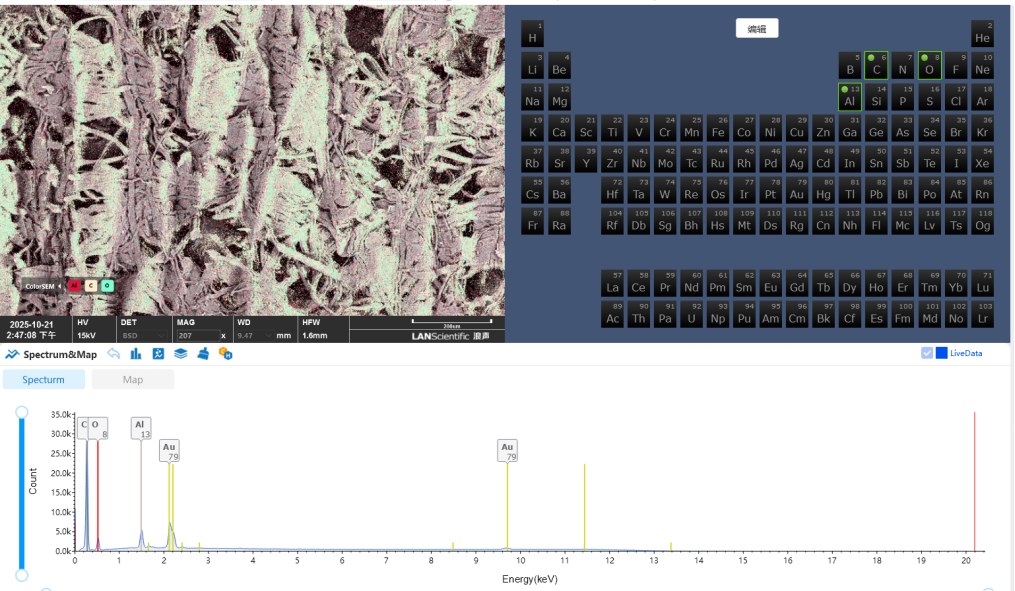Screen dimensions: 1015x591
Task: Click the Al tag on ColorSEM legend
Action: [75, 285]
